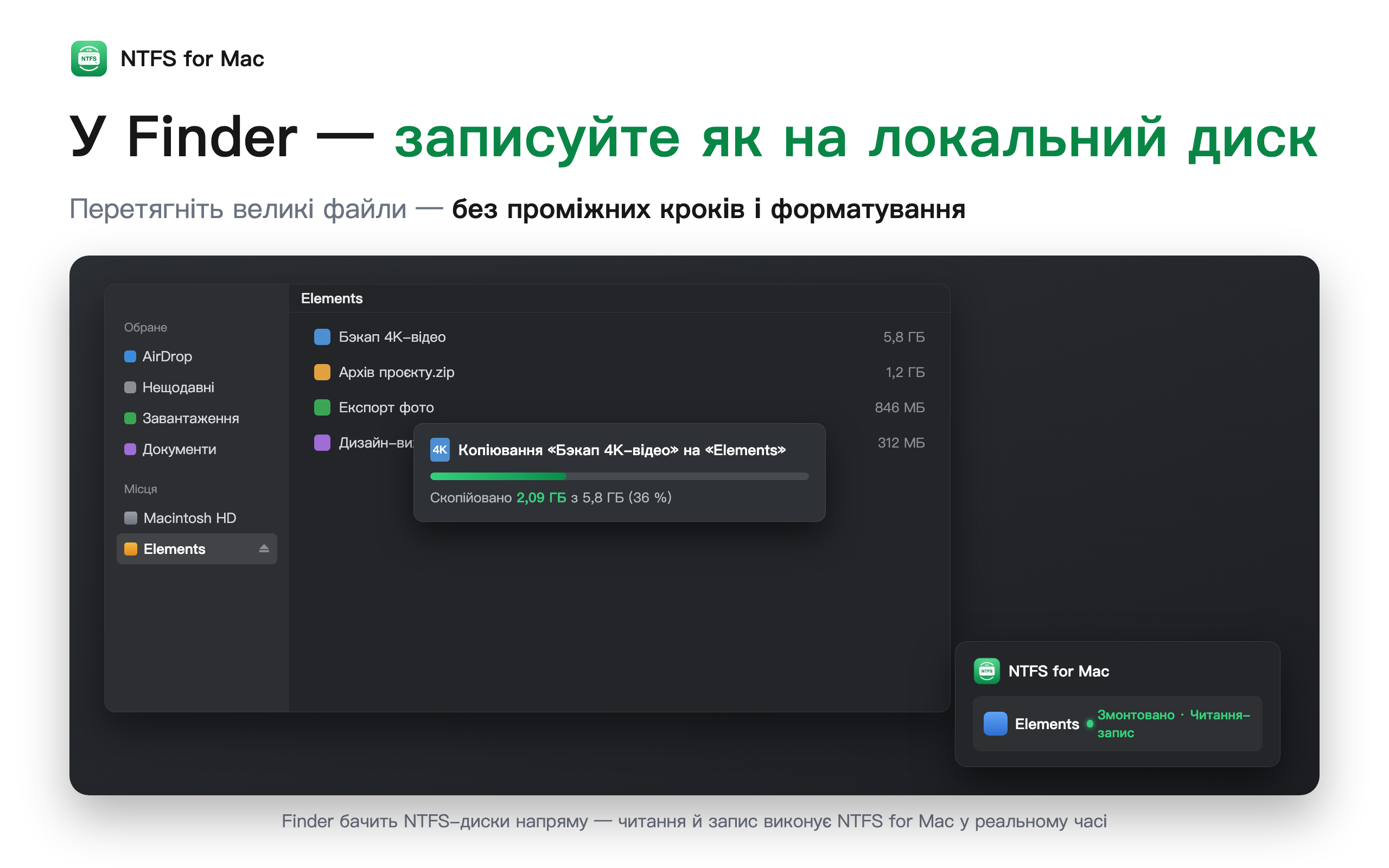Screen dimensions: 1389x868
Task: Open Завантаження in the sidebar
Action: [196, 418]
